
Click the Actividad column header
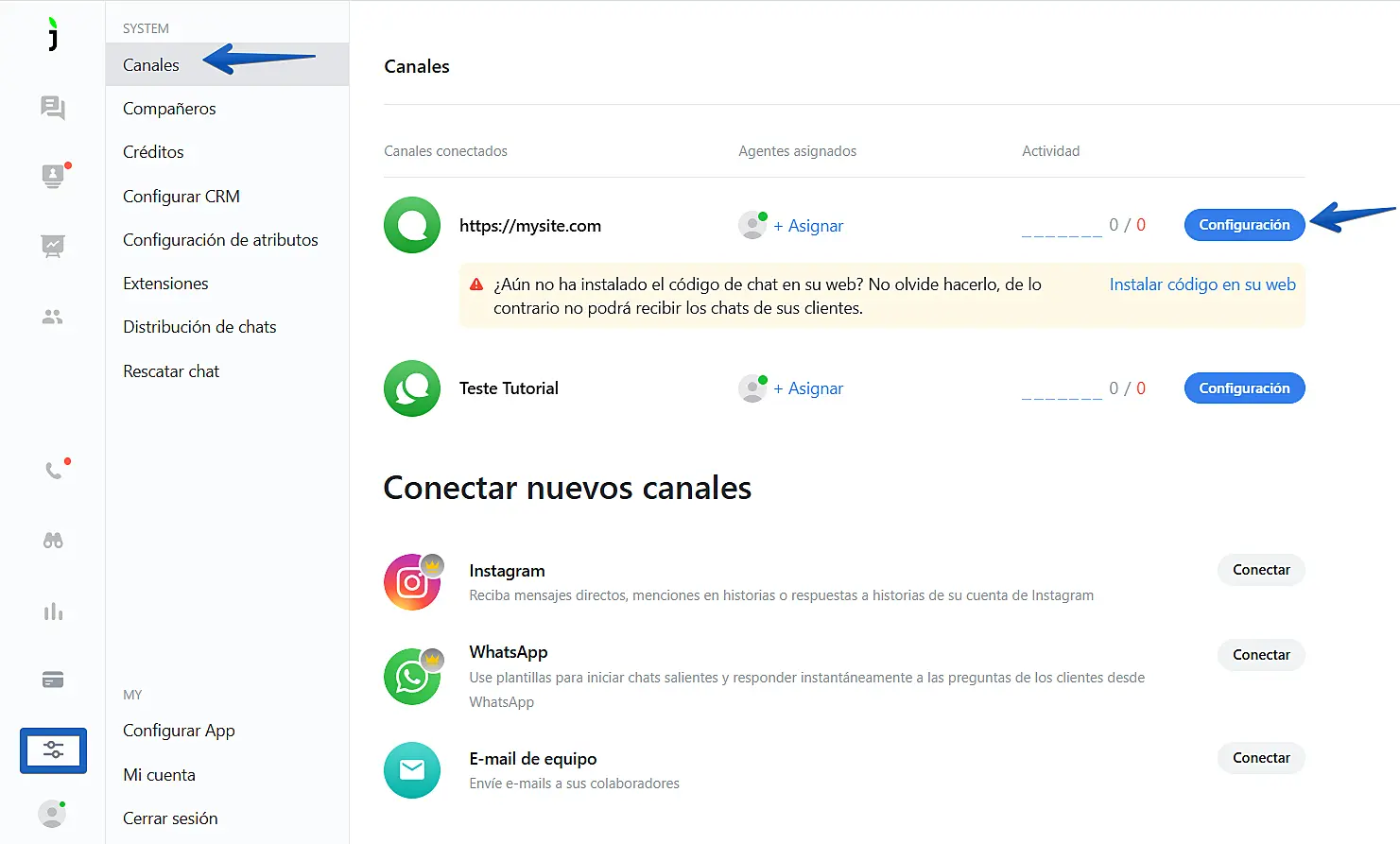pyautogui.click(x=1050, y=151)
